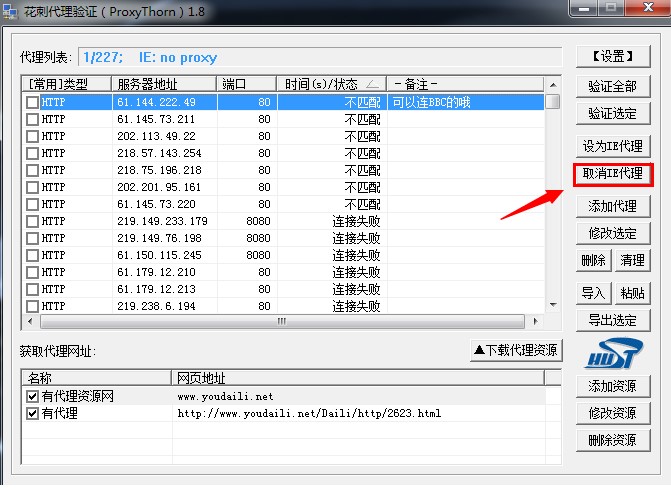Click 导出选定 export button
671x490 pixels.
coord(613,320)
